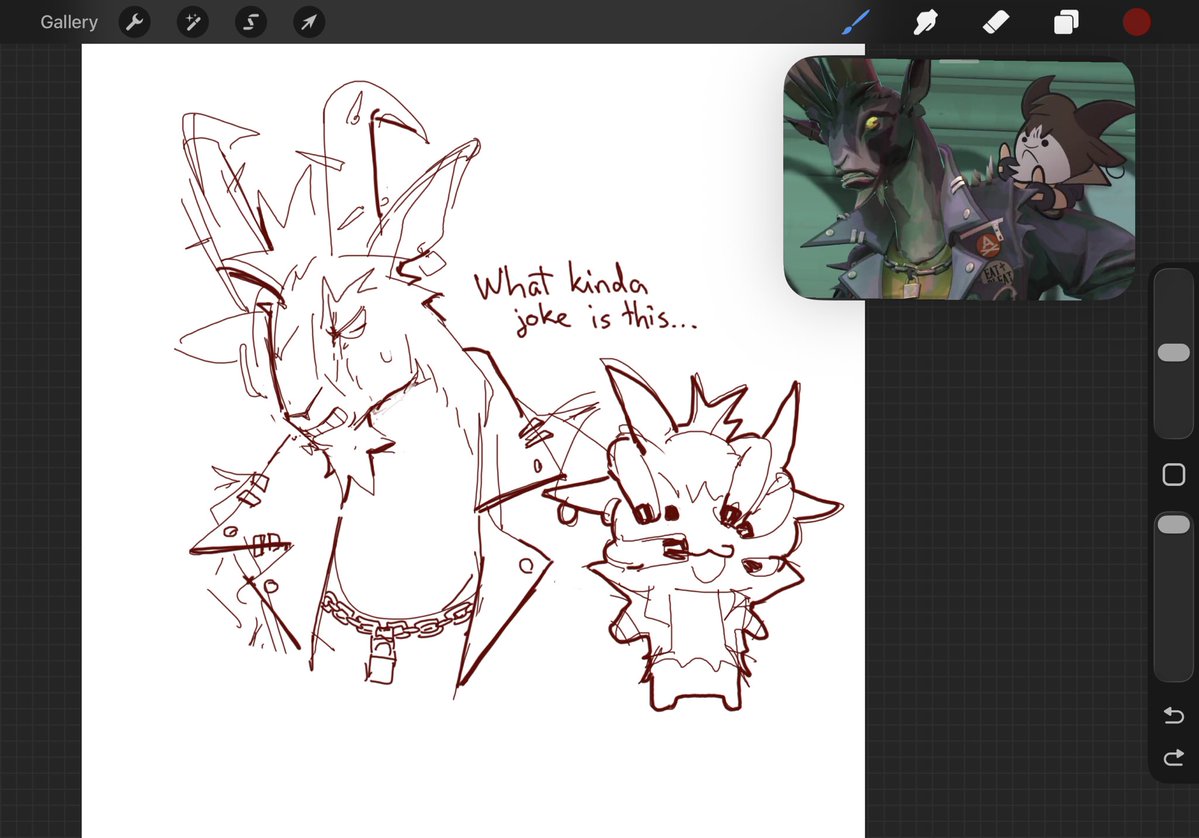Viewport: 1199px width, 838px height.
Task: Tap the floating reference image window
Action: (960, 177)
